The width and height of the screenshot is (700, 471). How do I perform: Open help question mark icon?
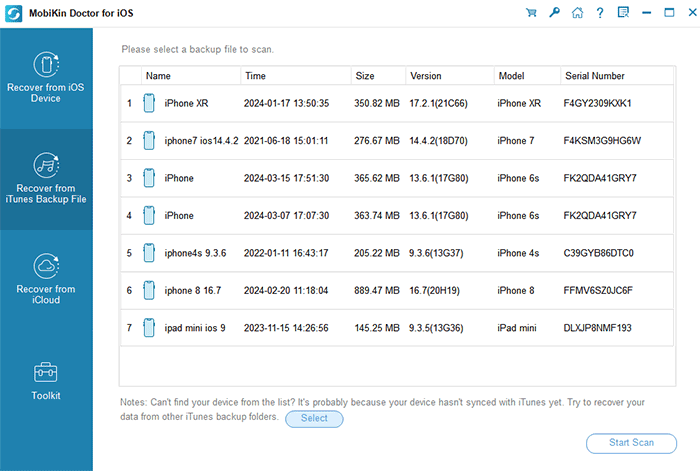click(600, 13)
